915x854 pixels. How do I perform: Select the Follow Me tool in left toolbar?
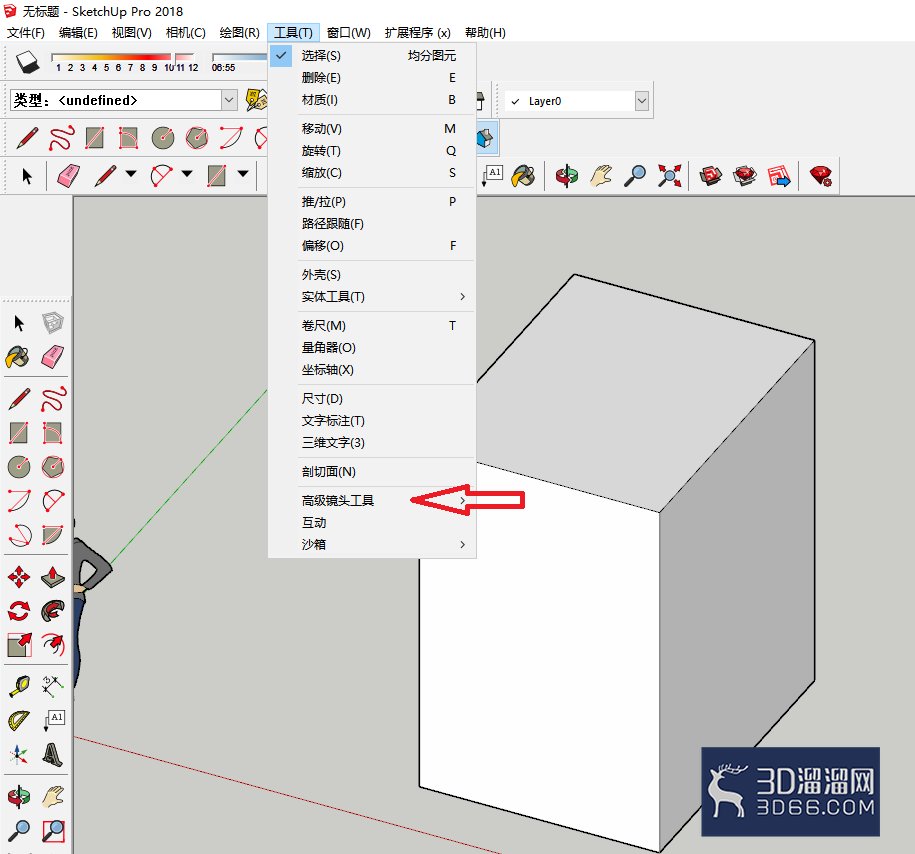(53, 611)
